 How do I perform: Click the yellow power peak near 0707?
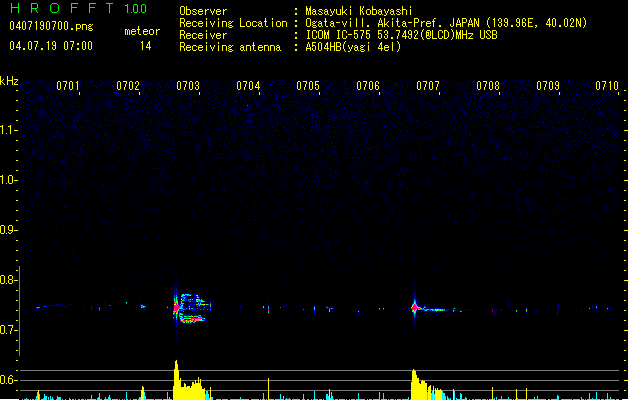tap(427, 384)
